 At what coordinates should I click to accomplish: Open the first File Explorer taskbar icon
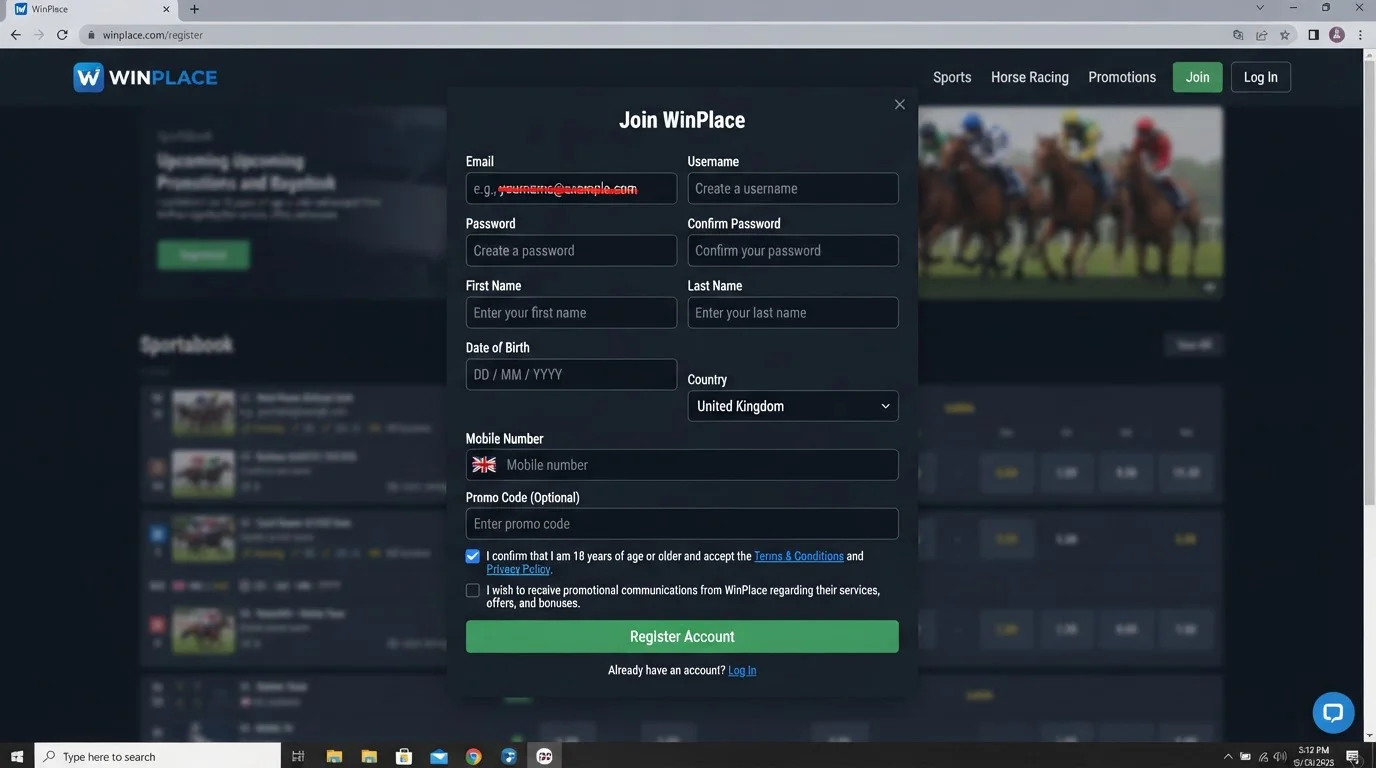click(334, 756)
